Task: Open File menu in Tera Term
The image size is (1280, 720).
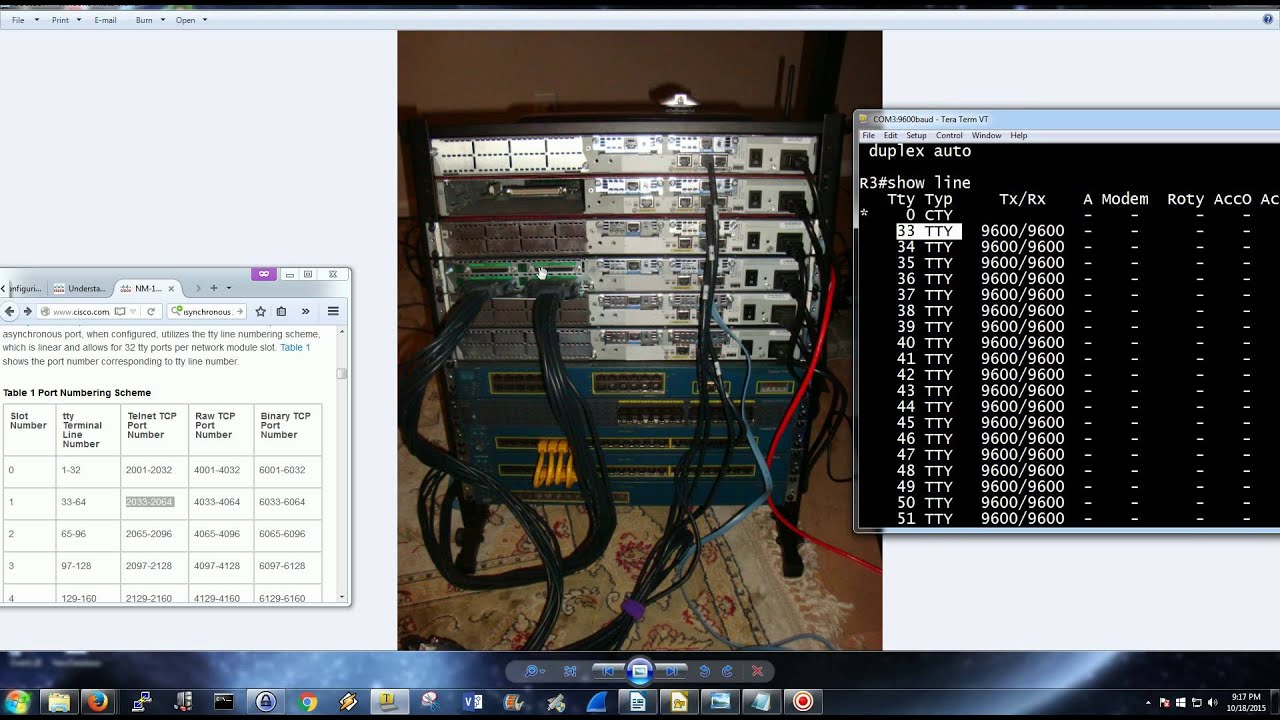Action: coord(869,135)
